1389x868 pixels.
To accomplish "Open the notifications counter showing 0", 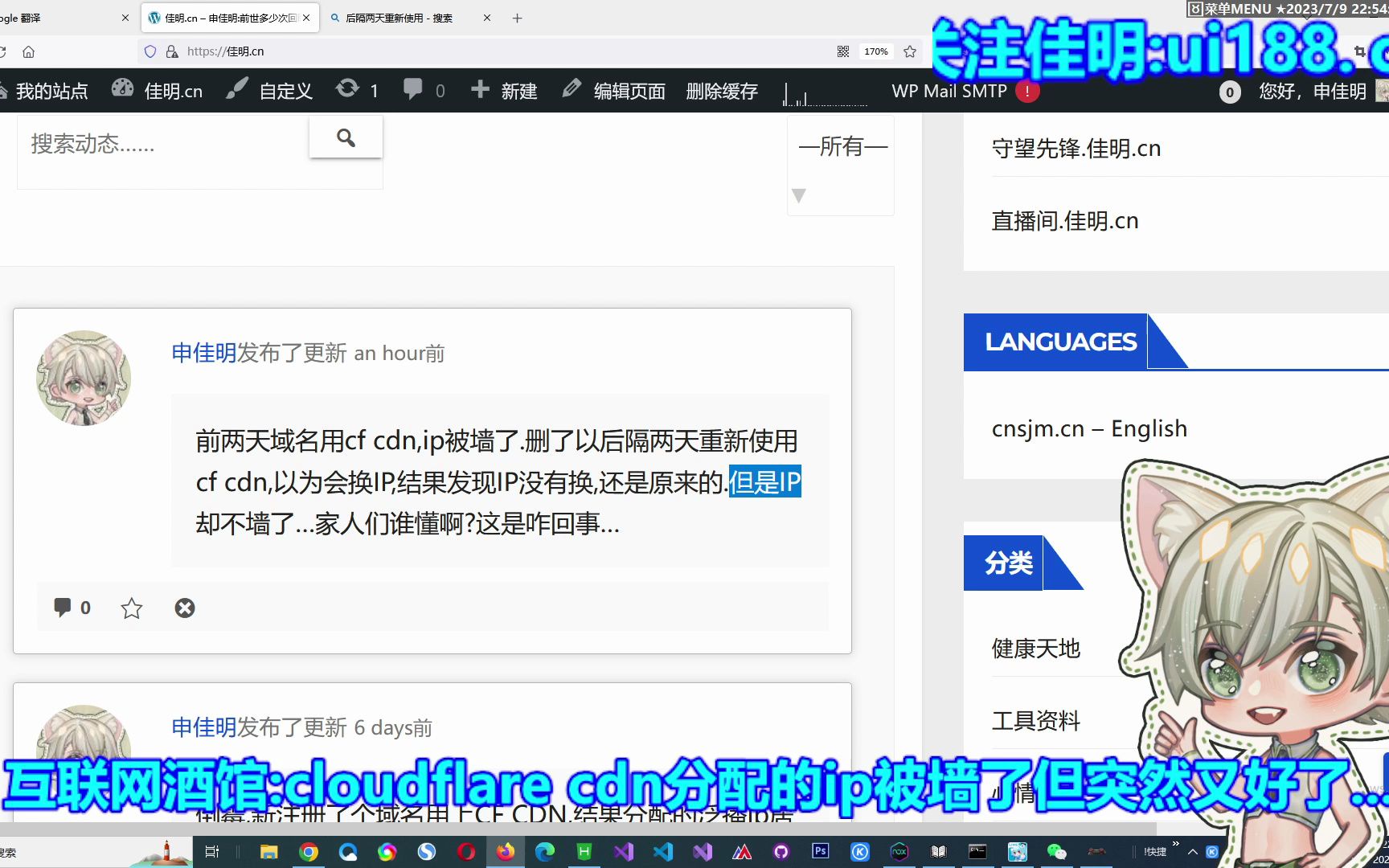I will point(1230,92).
